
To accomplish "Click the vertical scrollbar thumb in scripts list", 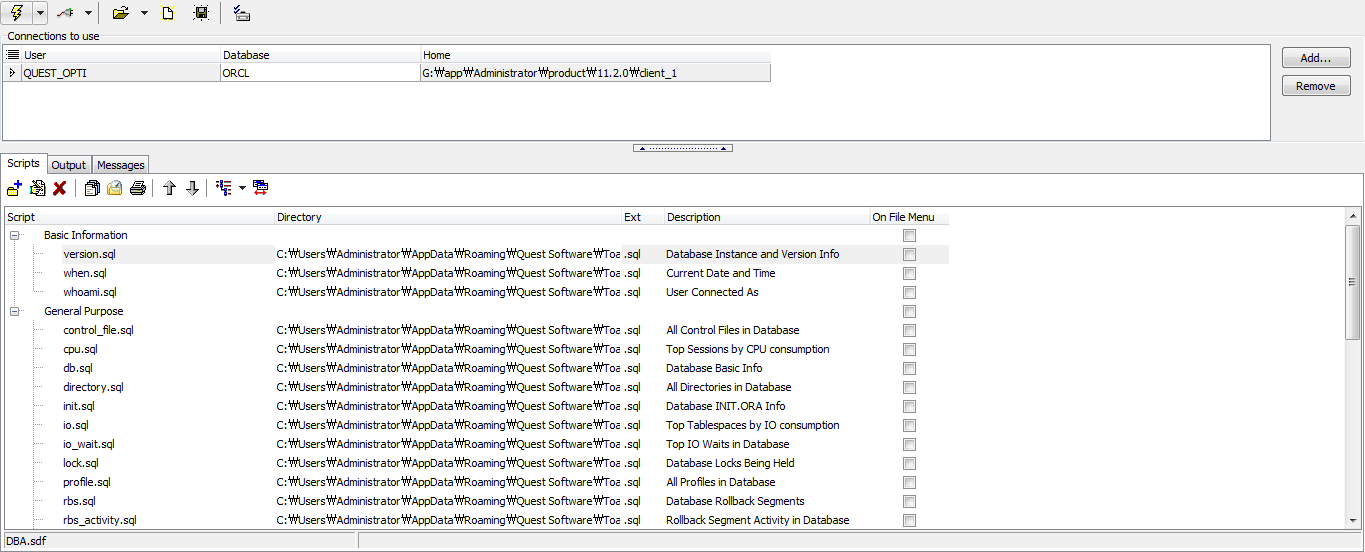I will [x=1352, y=281].
